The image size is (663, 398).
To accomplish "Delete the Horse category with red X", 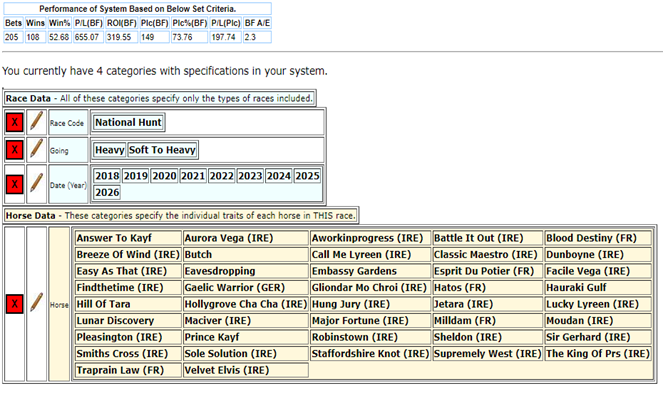I will tap(14, 304).
